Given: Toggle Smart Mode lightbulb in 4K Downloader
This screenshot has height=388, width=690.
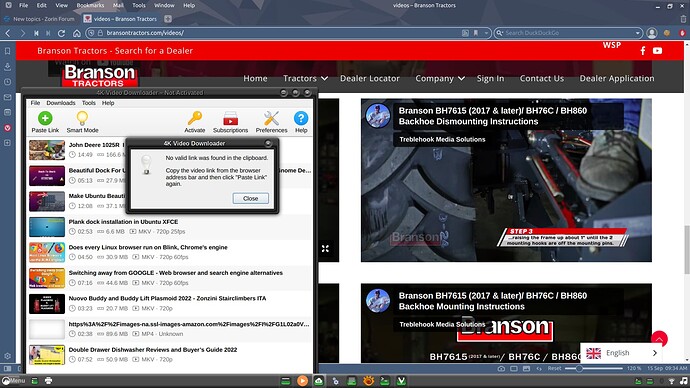Looking at the screenshot, I should 82,118.
